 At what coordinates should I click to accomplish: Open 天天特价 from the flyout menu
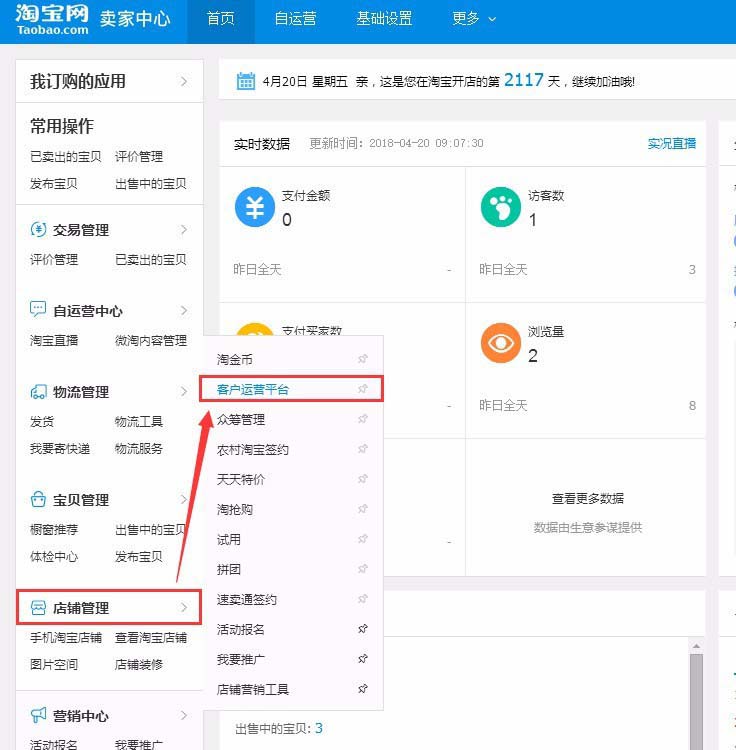[241, 479]
